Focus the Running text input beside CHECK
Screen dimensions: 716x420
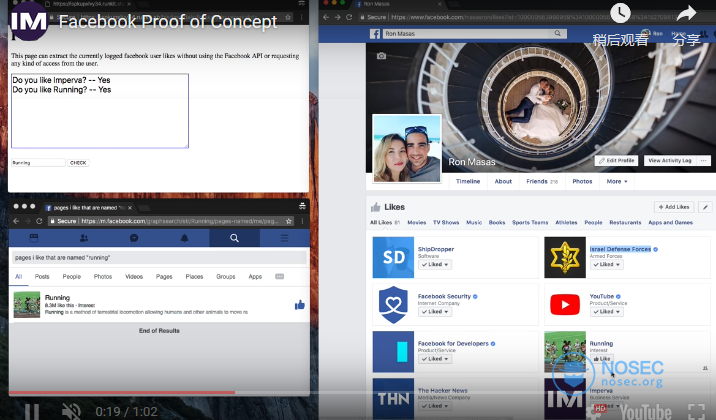pyautogui.click(x=38, y=163)
